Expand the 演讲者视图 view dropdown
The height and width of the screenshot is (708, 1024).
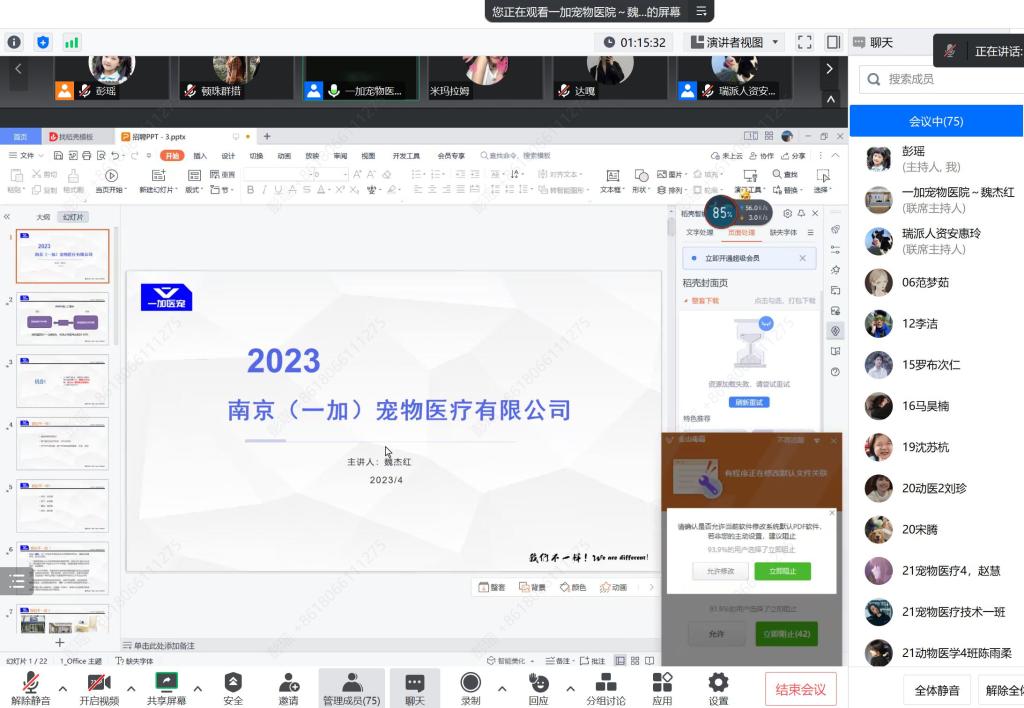[x=777, y=42]
